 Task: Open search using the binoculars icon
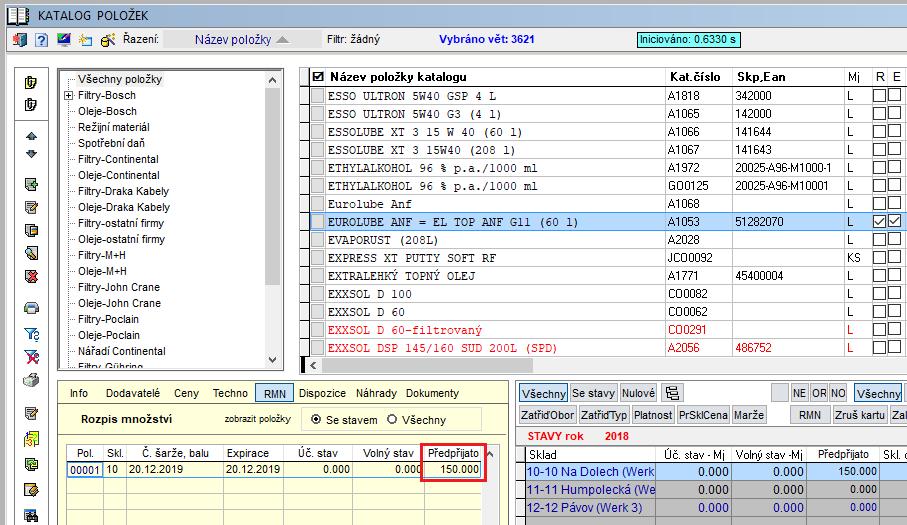(31, 515)
